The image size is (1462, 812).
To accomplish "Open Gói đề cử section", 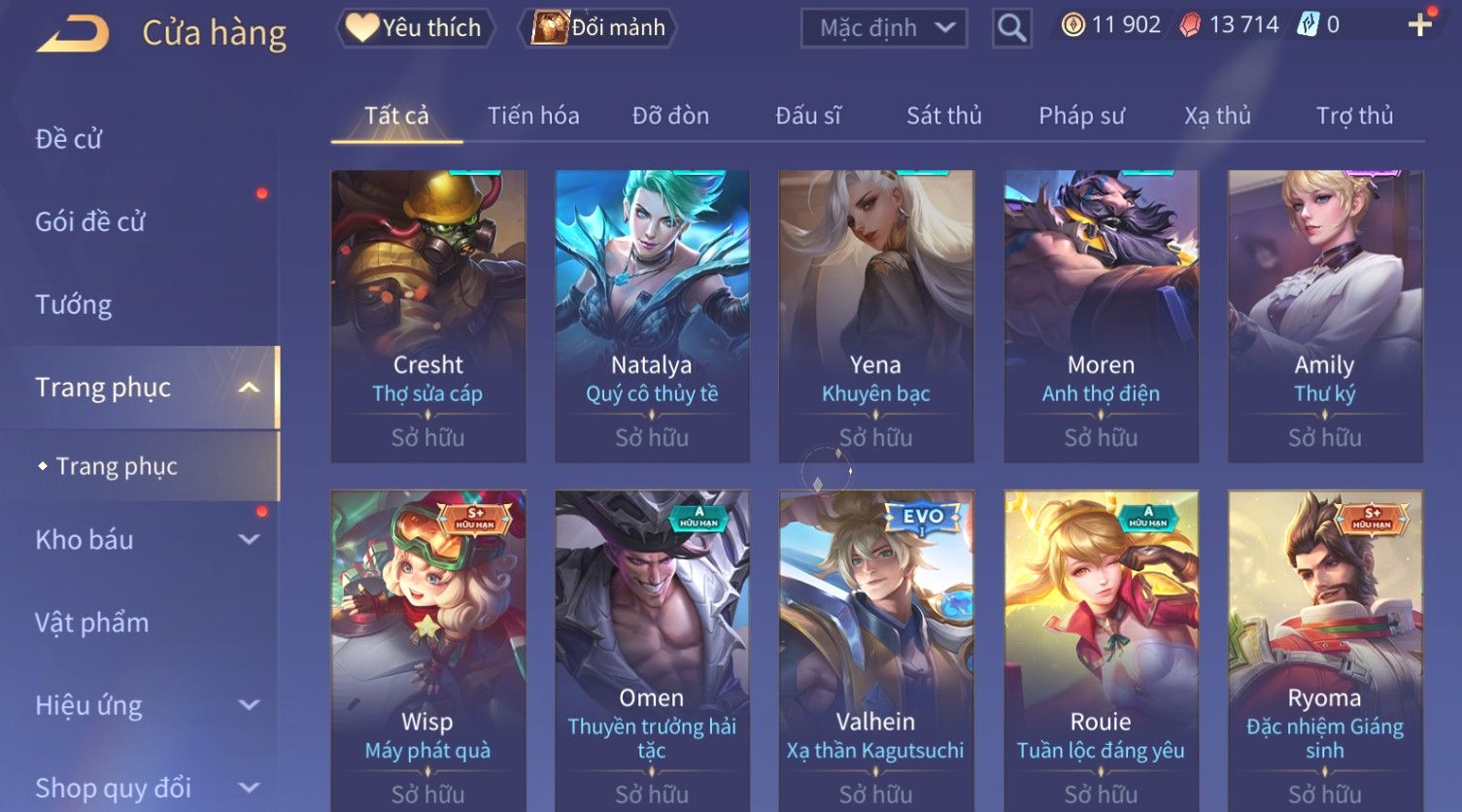I will (x=89, y=222).
